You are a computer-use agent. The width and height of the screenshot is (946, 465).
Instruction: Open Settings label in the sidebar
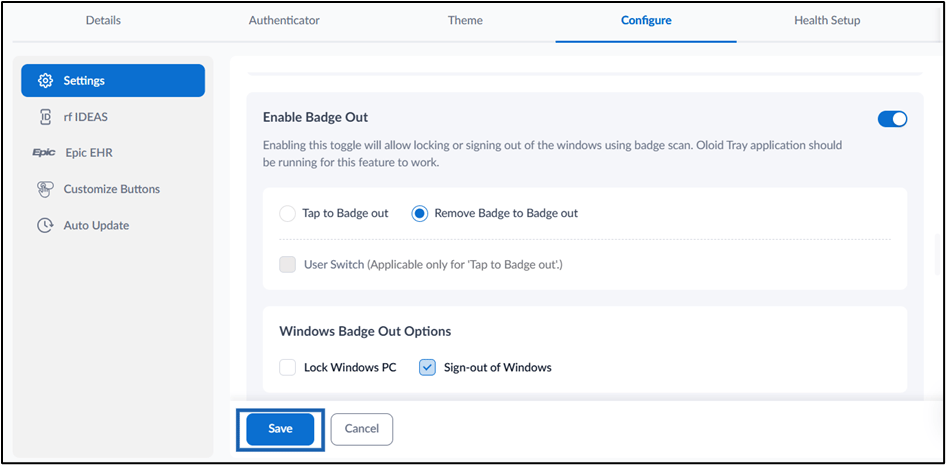pos(84,81)
